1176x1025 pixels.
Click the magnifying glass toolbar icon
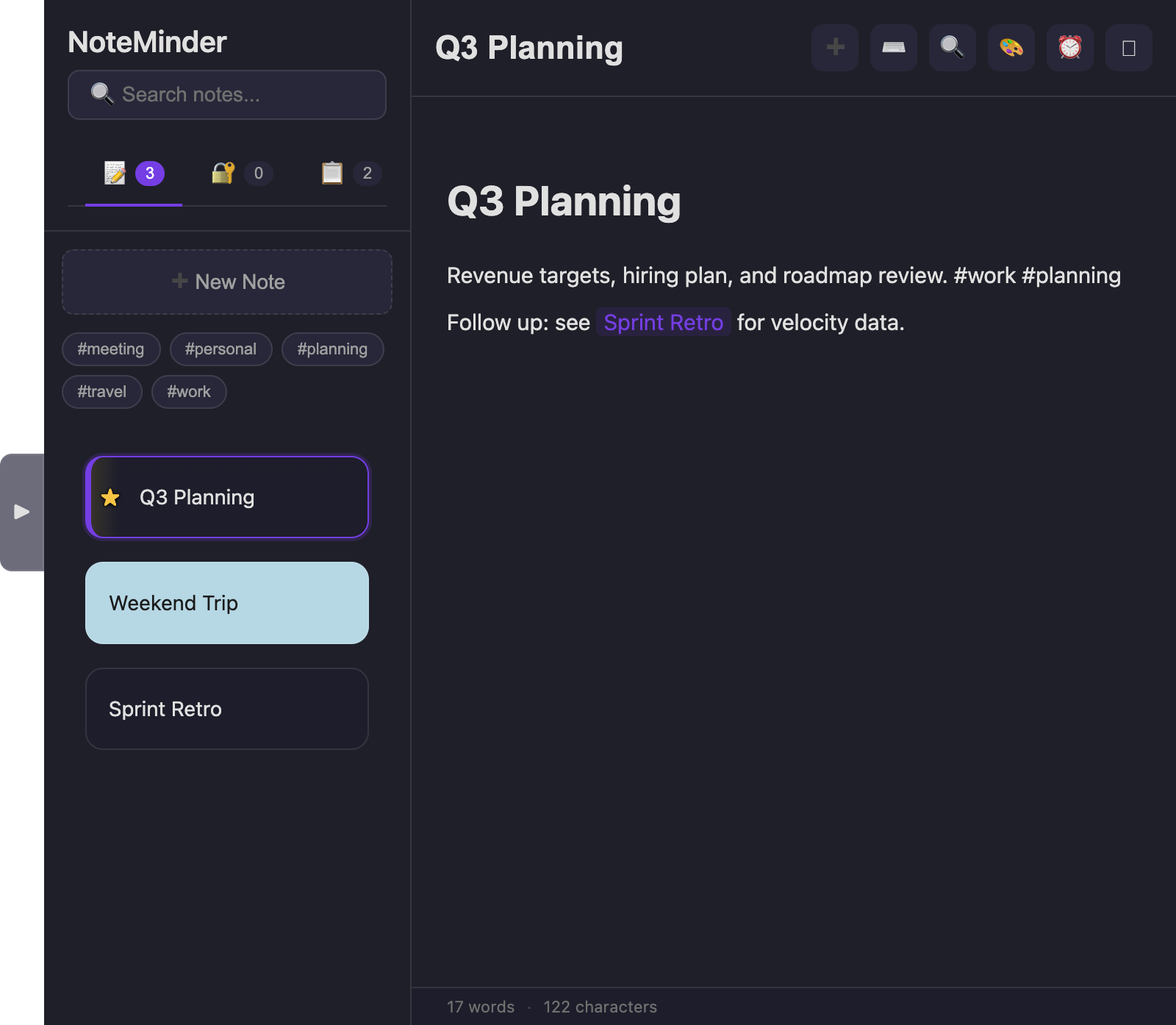pos(953,48)
